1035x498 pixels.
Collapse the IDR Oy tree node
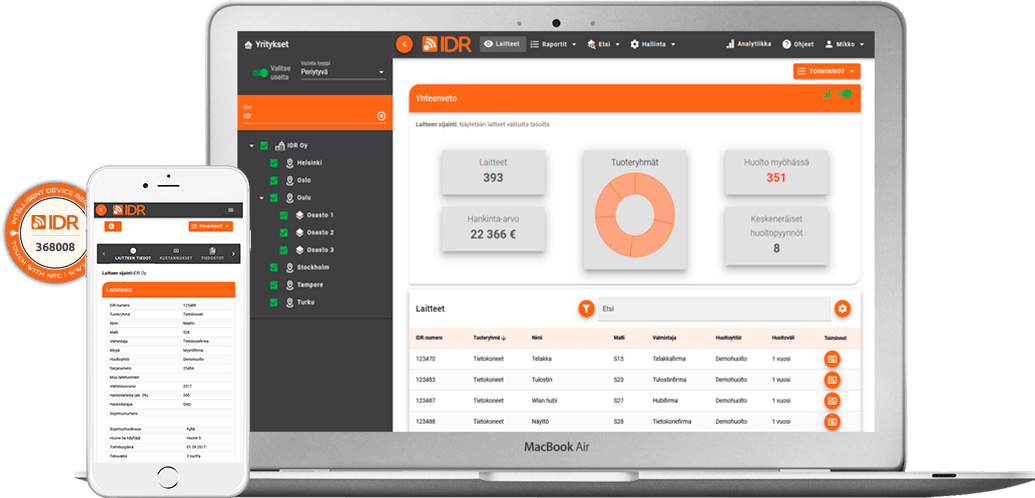click(251, 146)
